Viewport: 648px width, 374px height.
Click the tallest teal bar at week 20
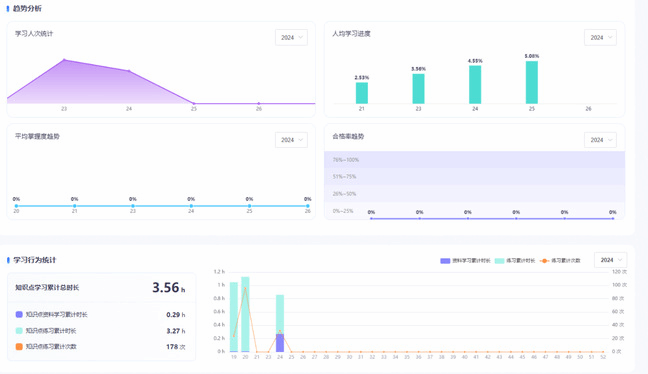[x=245, y=314]
